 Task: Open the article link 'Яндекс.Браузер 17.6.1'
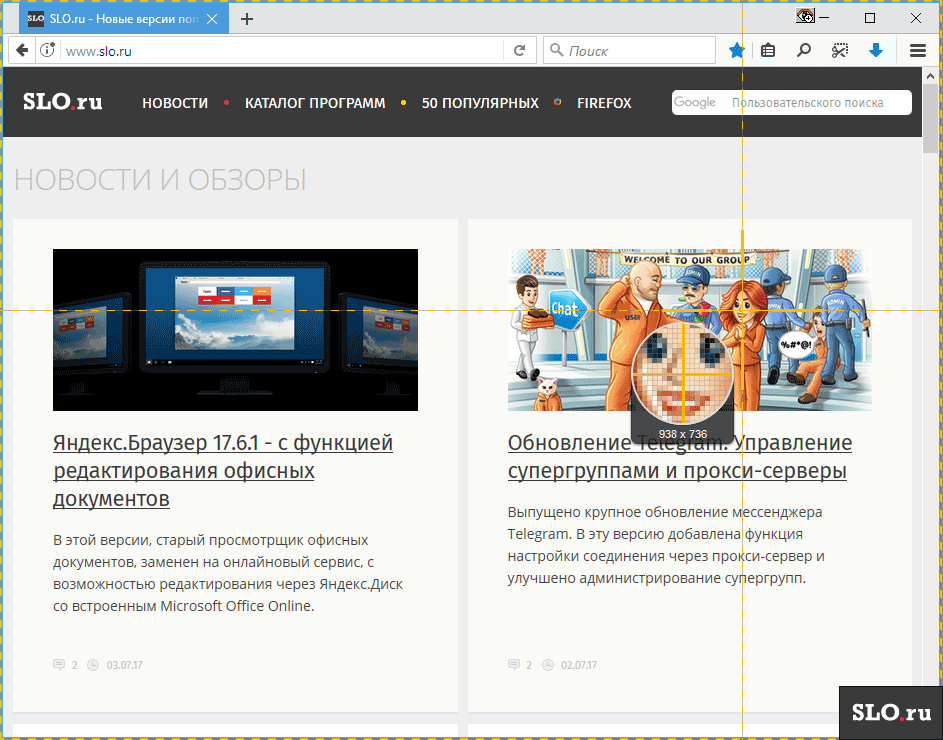[x=223, y=470]
